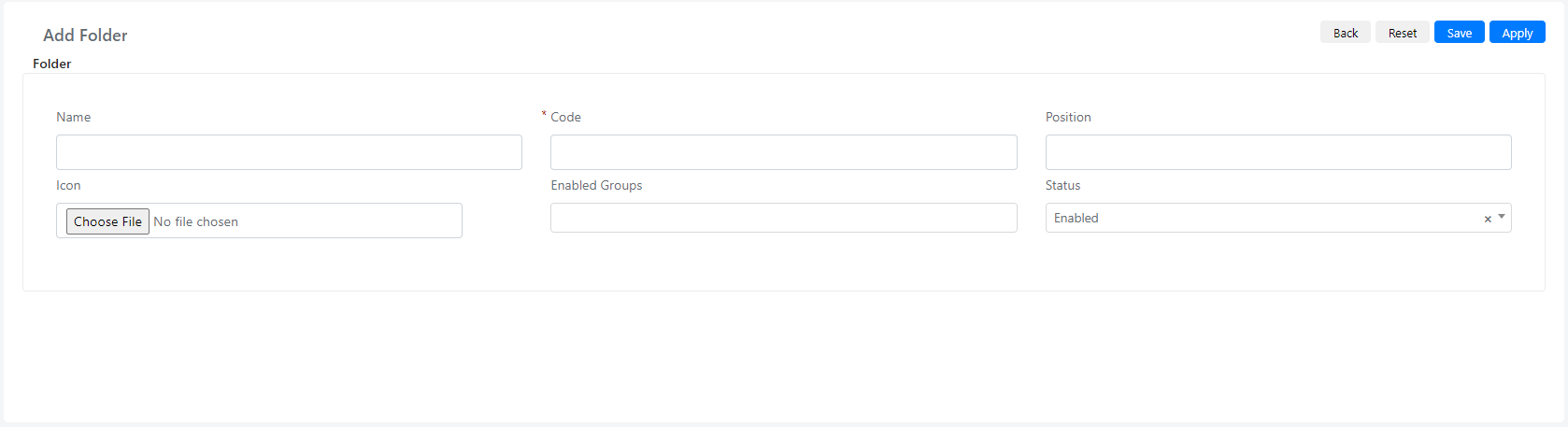Click the Enabled Groups label
Image resolution: width=1568 pixels, height=427 pixels.
pyautogui.click(x=596, y=185)
